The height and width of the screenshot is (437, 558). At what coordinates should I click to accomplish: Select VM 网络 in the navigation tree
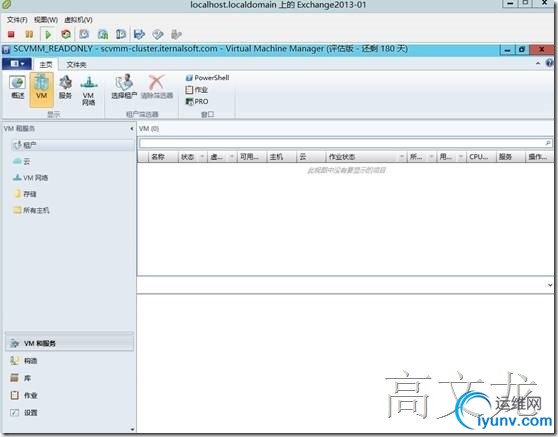pyautogui.click(x=30, y=178)
